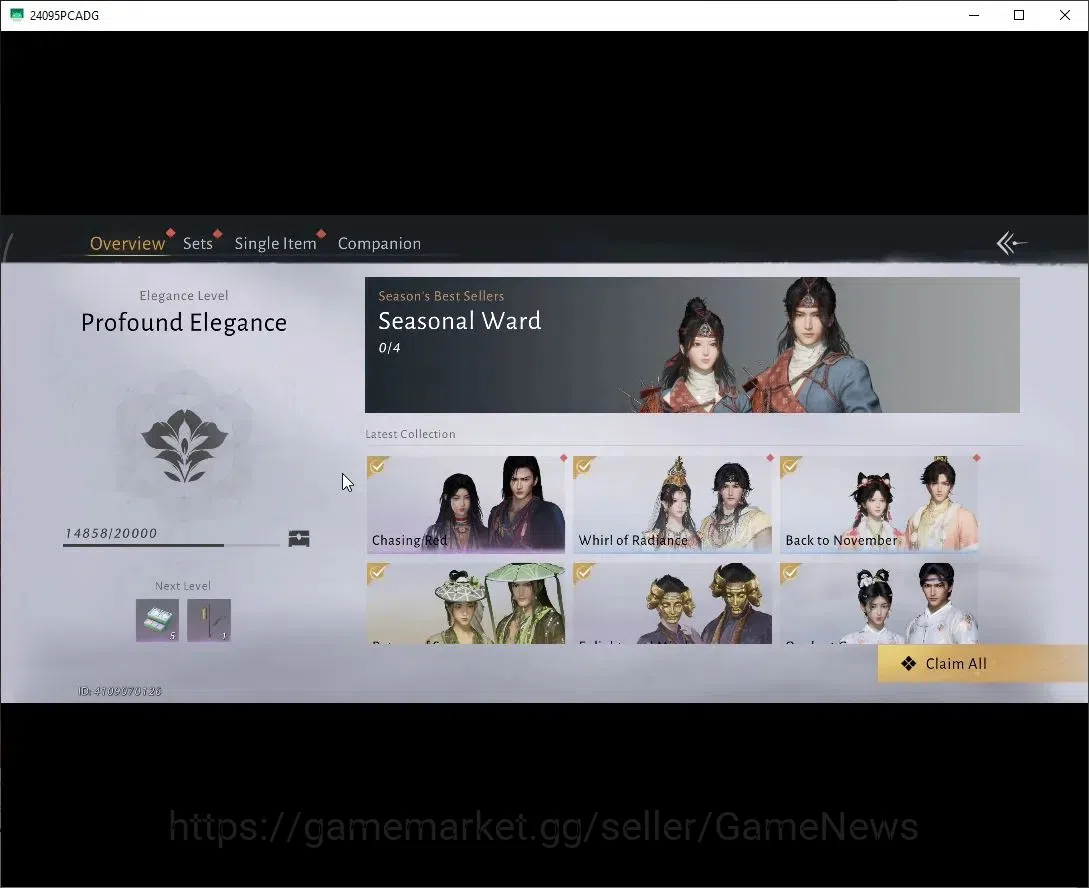Switch to the Sets tab

(x=198, y=244)
